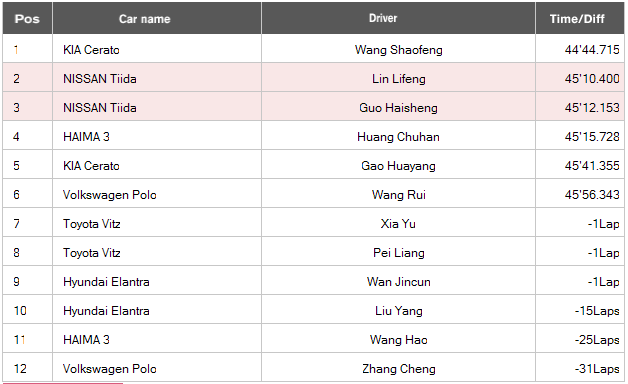
Task: Select KIA Cerato in row 5
Action: tap(91, 166)
